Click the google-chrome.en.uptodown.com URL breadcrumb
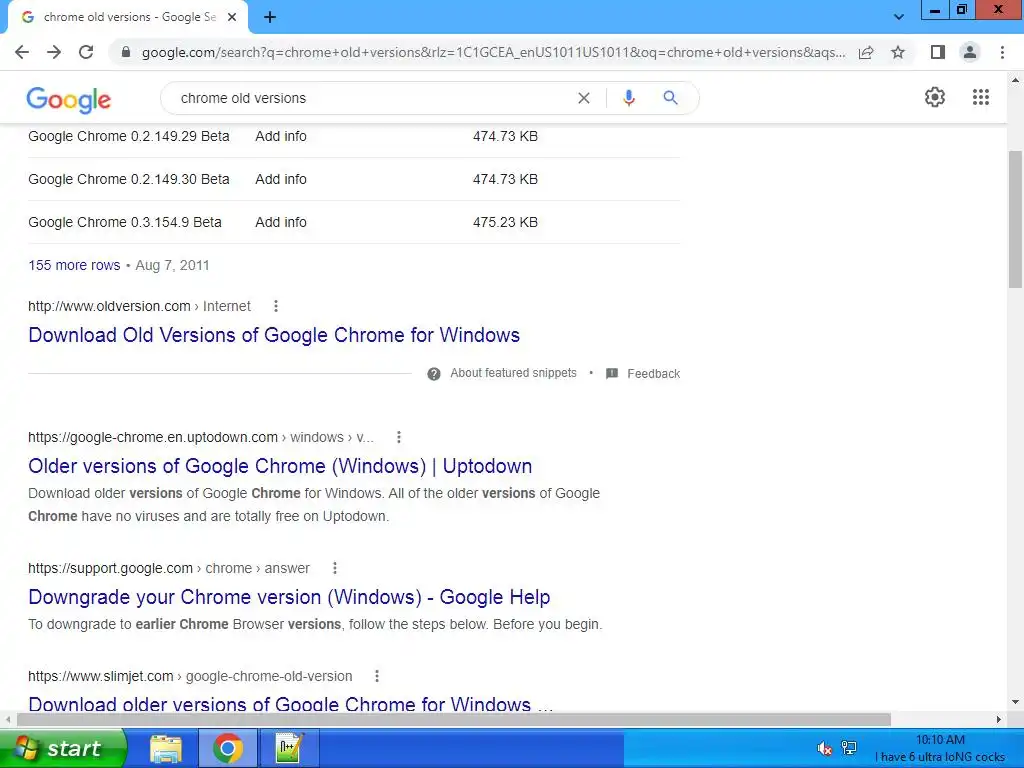 coord(201,437)
